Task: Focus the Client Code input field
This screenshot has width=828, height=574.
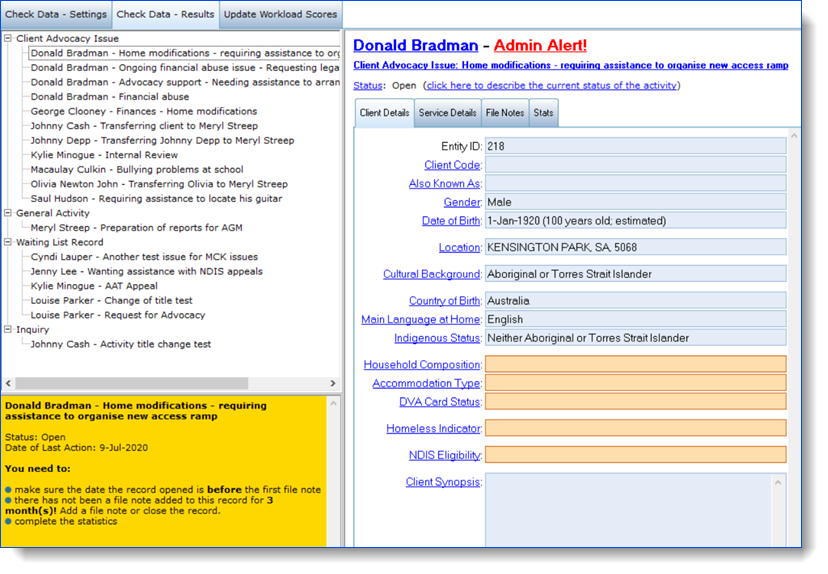Action: (x=636, y=165)
